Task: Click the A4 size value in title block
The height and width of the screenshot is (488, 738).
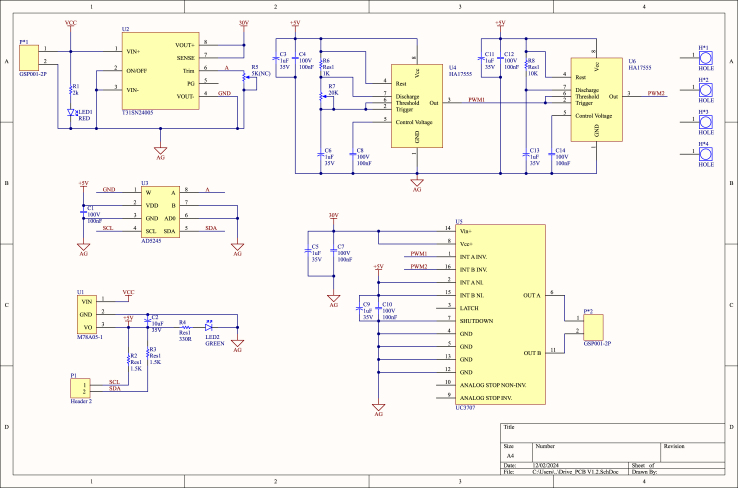Action: (510, 456)
